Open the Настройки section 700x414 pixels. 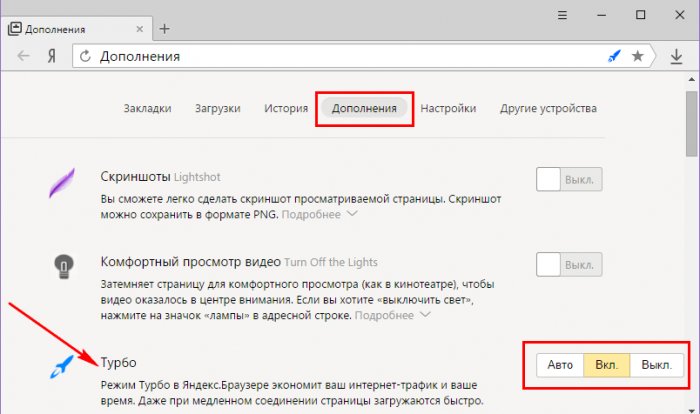[448, 109]
